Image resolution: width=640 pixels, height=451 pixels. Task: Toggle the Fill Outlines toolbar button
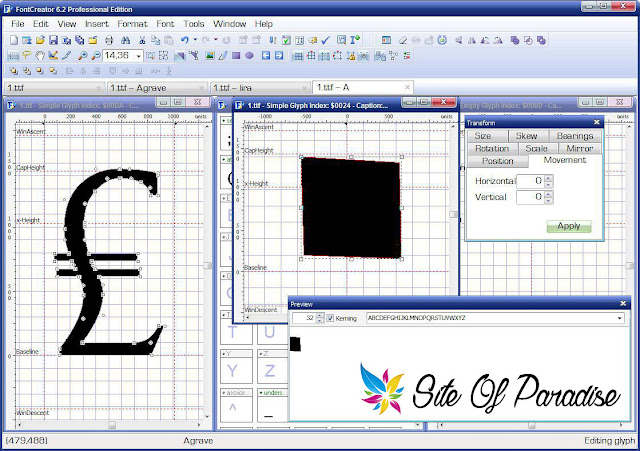tap(180, 56)
